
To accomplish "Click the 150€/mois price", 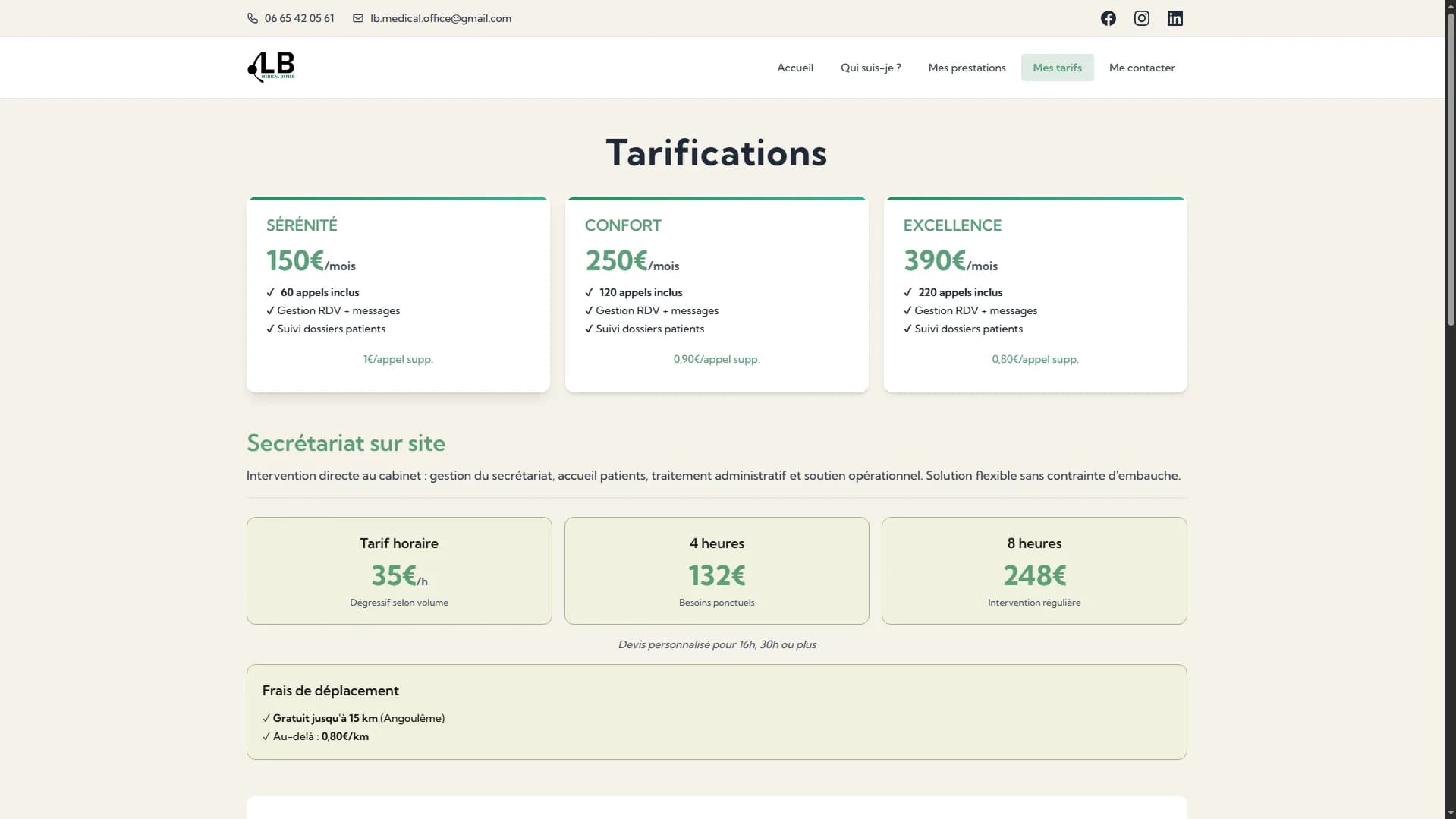I will pyautogui.click(x=311, y=261).
